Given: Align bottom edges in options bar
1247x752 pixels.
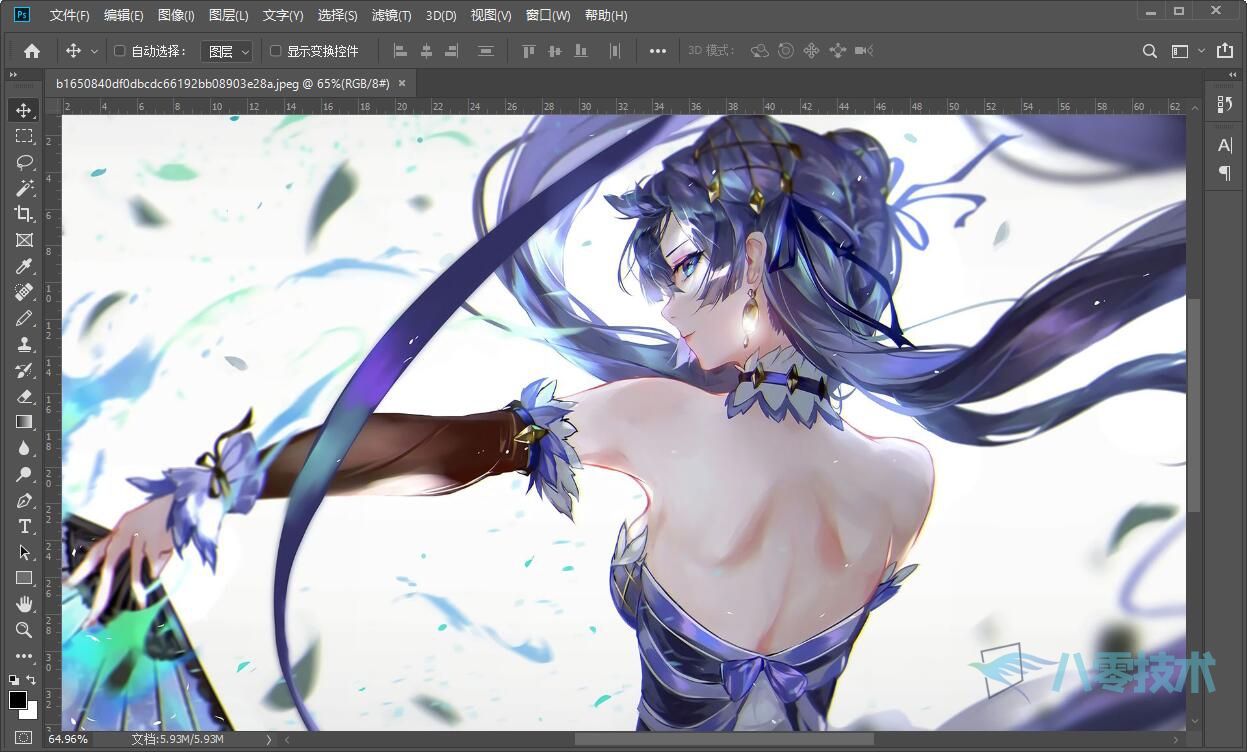Looking at the screenshot, I should pos(581,51).
